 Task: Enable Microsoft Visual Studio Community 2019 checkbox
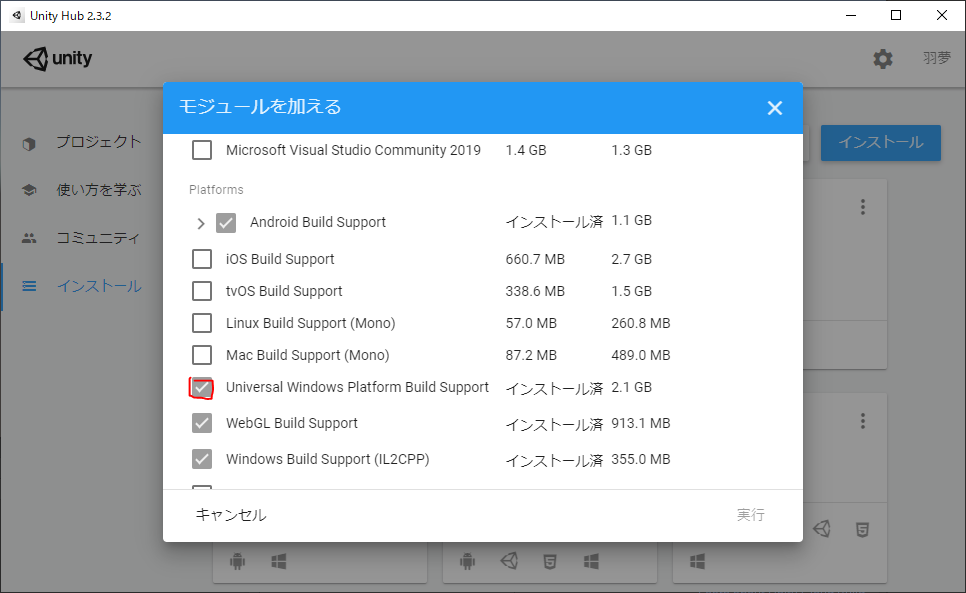click(201, 149)
